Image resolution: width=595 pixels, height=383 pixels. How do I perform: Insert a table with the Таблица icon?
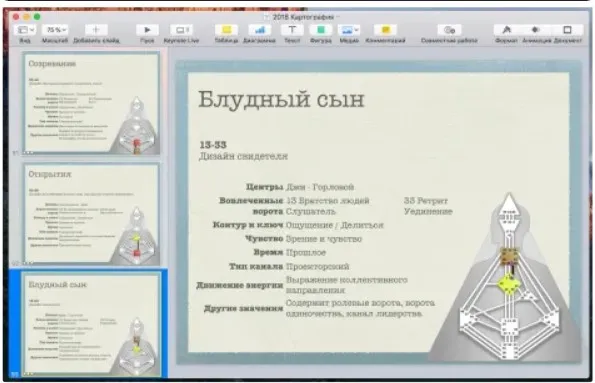pos(227,30)
